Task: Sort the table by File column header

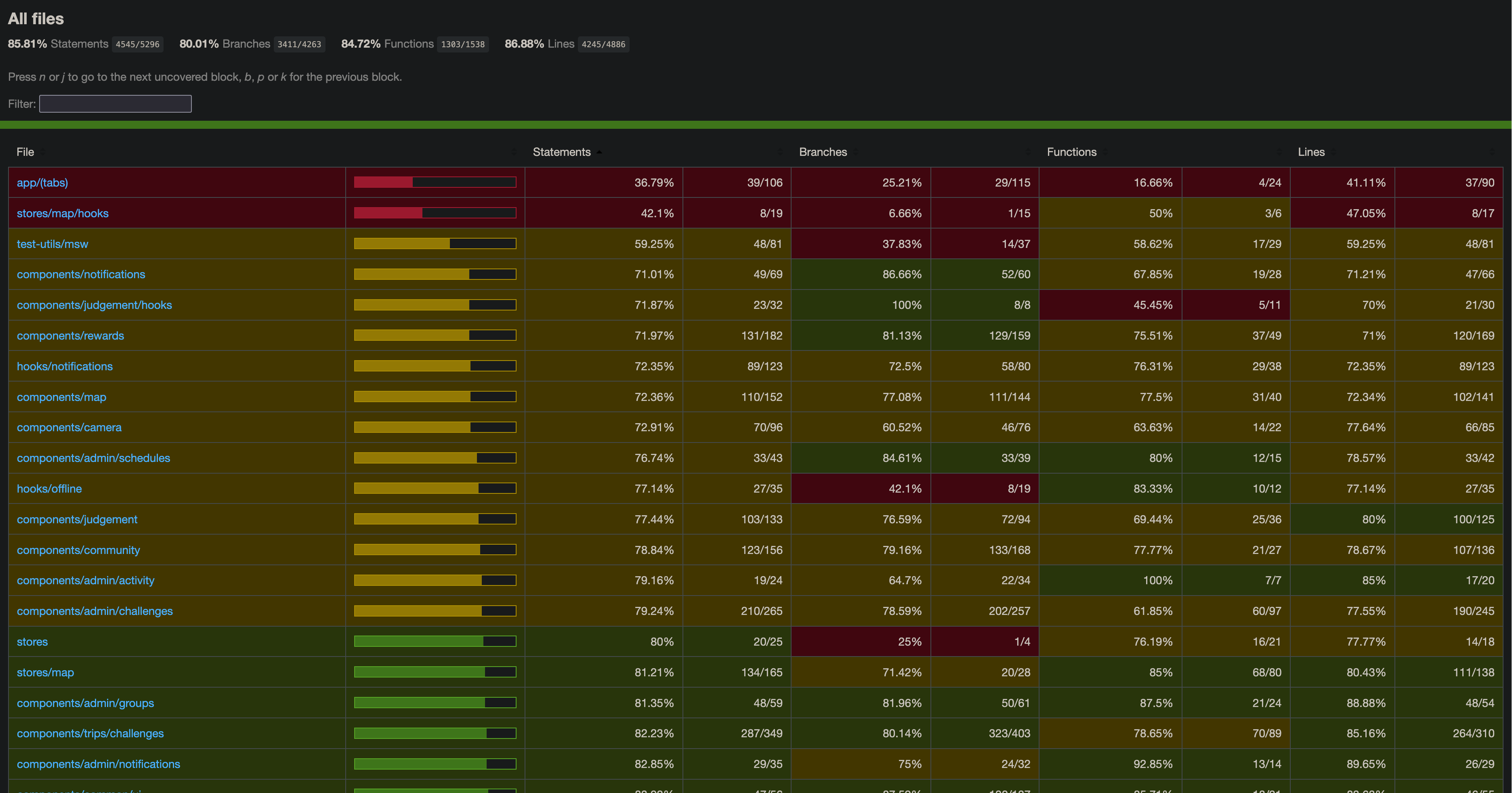Action: click(x=25, y=152)
